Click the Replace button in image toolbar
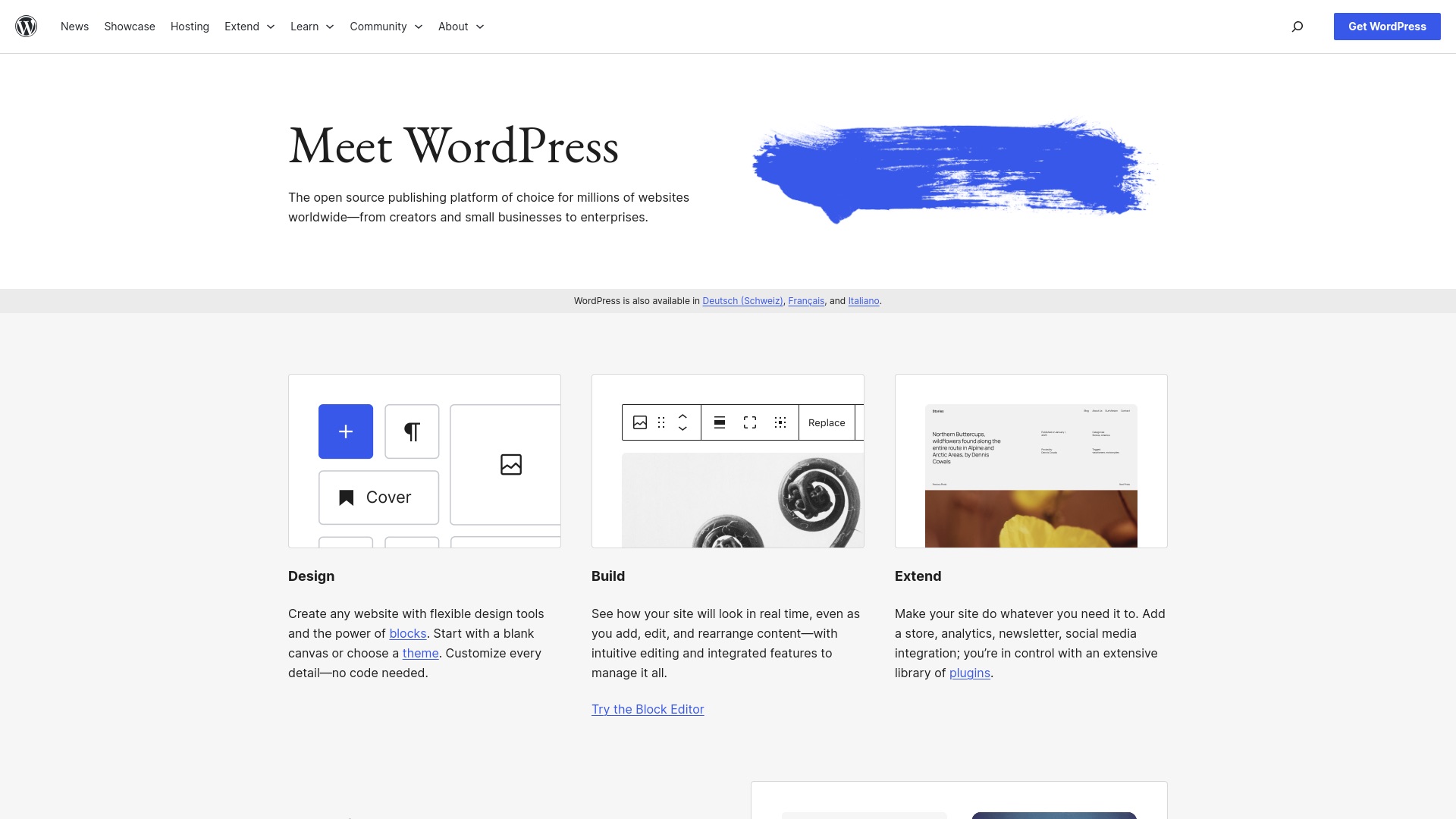Screen dimensions: 1456x819 (x=827, y=422)
